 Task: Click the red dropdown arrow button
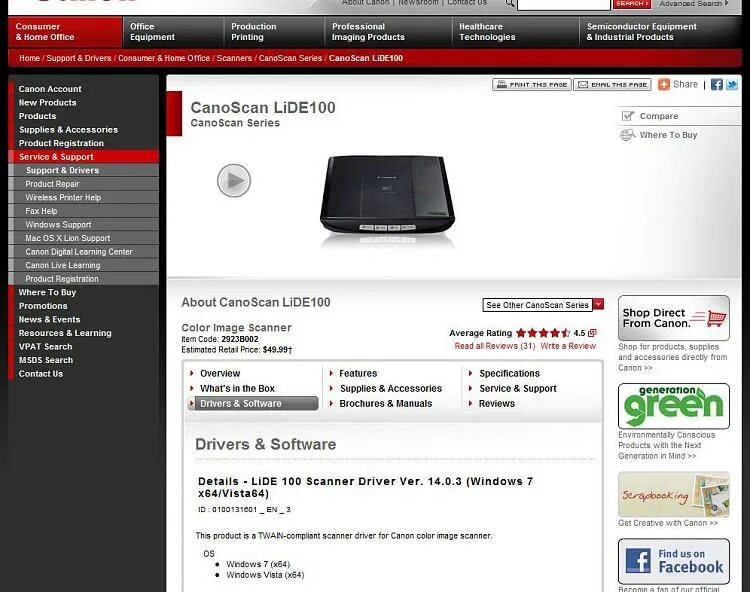coord(598,304)
